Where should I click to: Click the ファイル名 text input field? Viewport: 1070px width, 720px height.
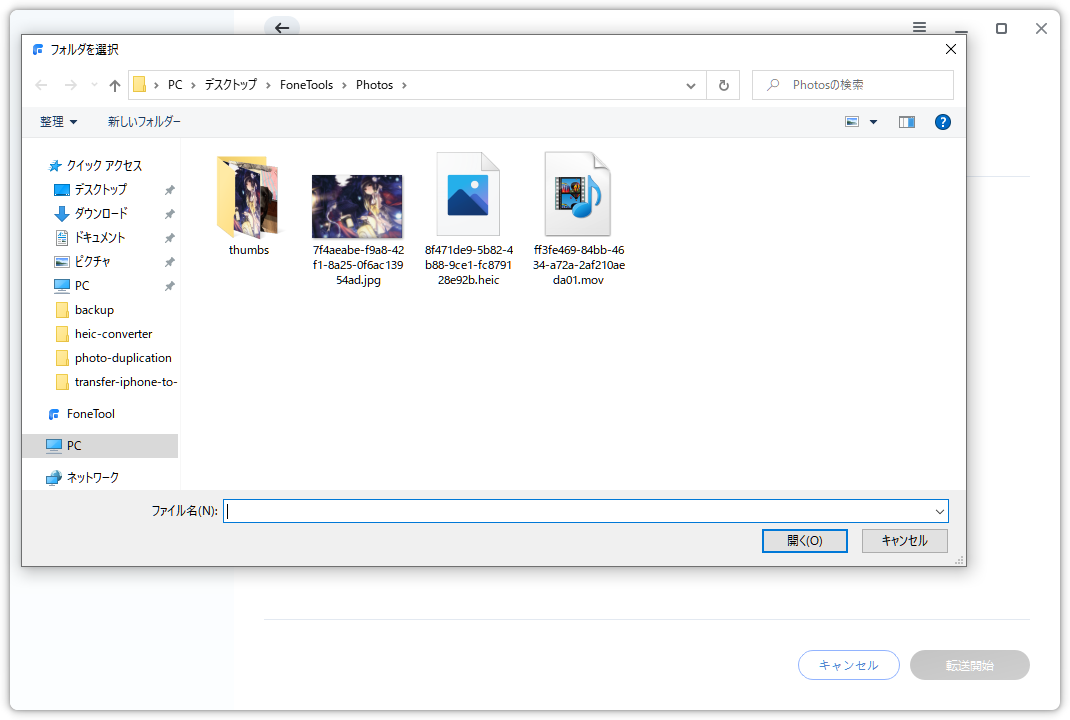(x=580, y=511)
